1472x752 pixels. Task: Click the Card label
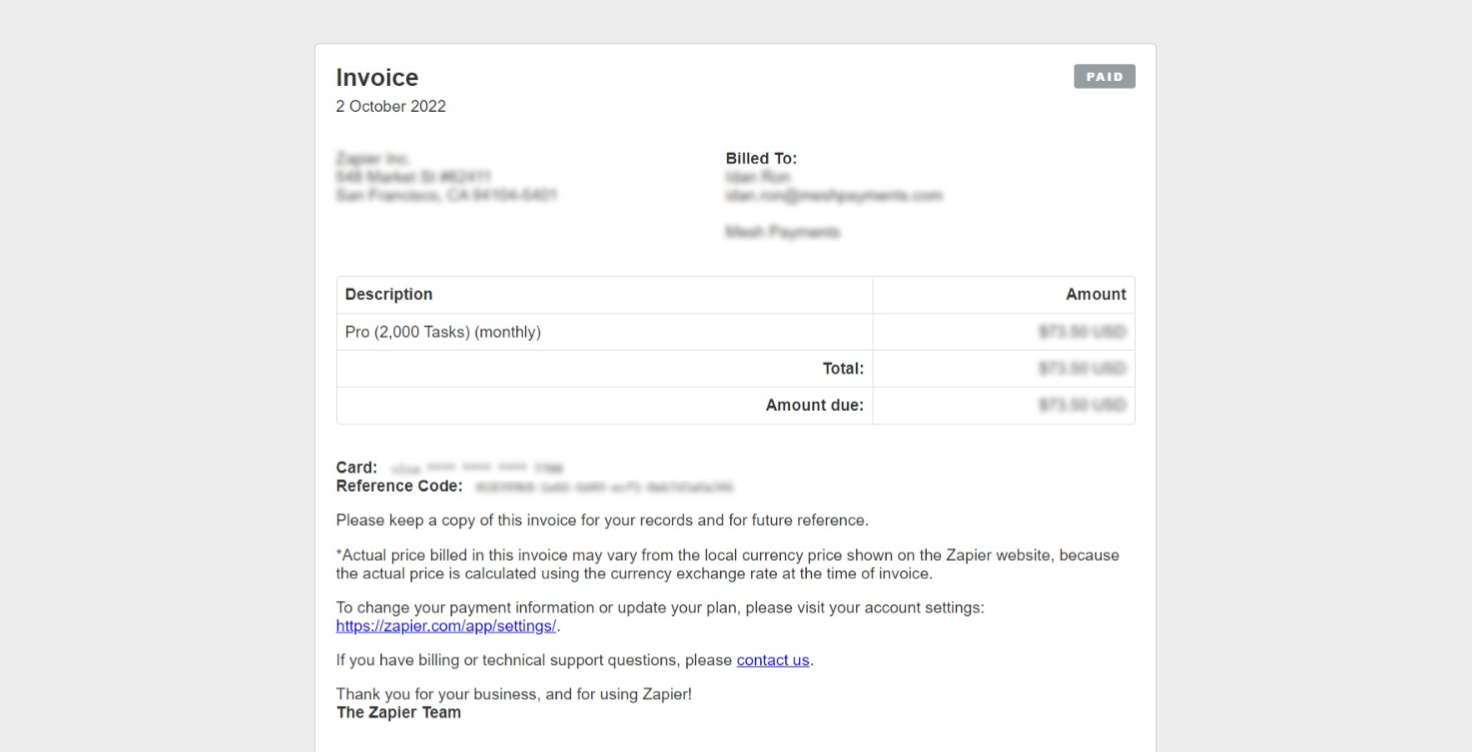[356, 467]
